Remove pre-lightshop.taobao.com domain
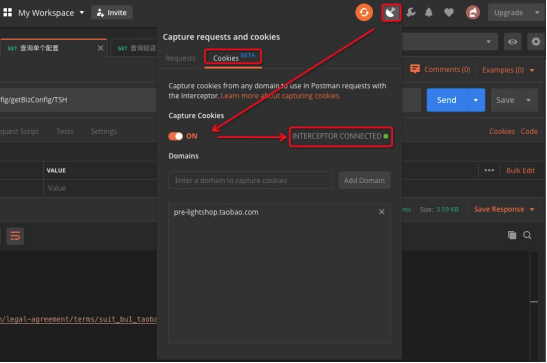This screenshot has height=363, width=547. (x=381, y=212)
